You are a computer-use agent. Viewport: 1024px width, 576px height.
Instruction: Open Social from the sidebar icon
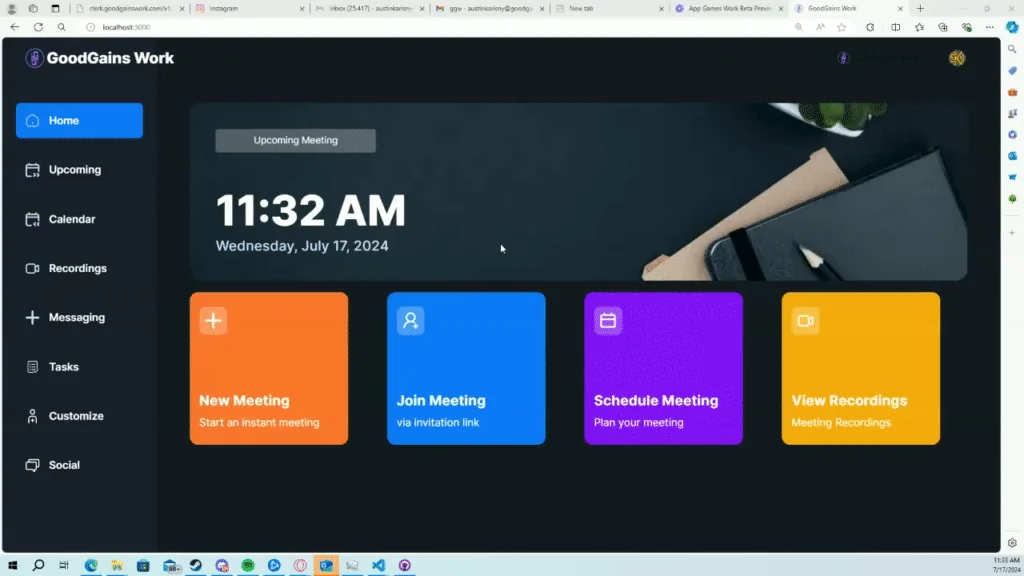click(30, 465)
